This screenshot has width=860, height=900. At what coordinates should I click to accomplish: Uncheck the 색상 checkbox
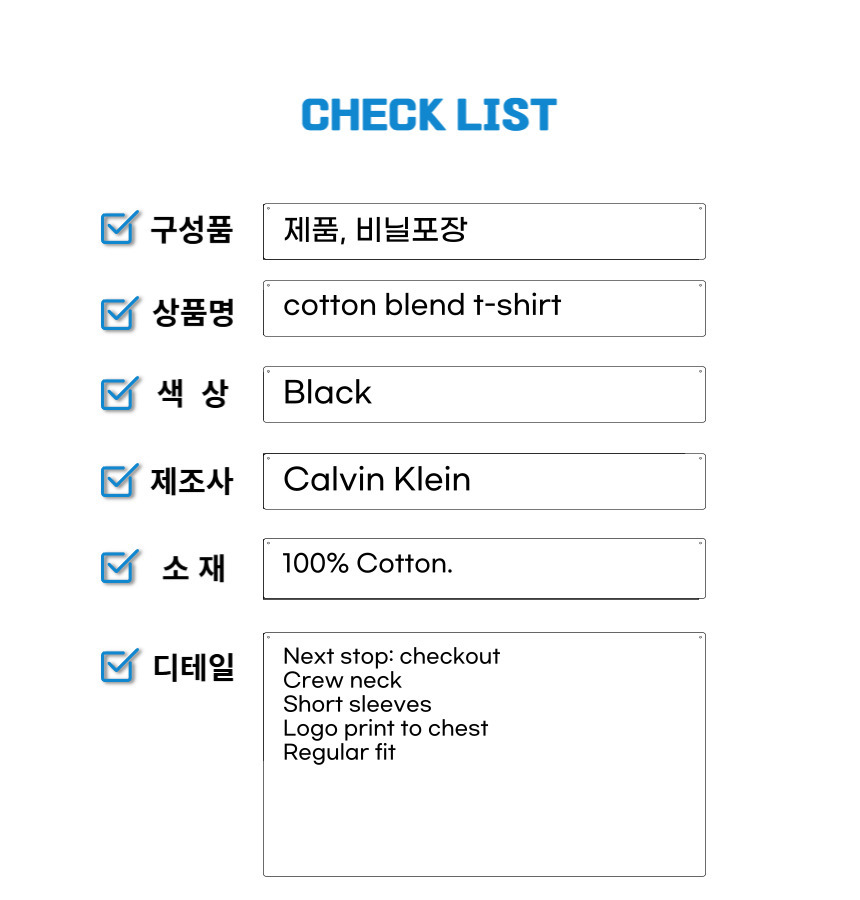[x=119, y=394]
